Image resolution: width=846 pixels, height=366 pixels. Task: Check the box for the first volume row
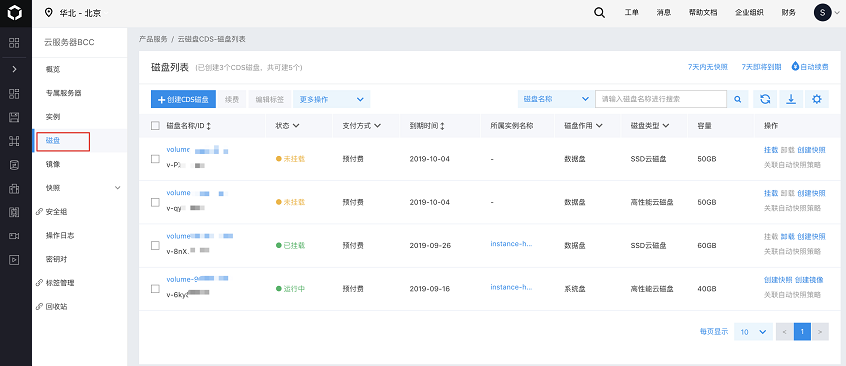[x=155, y=159]
